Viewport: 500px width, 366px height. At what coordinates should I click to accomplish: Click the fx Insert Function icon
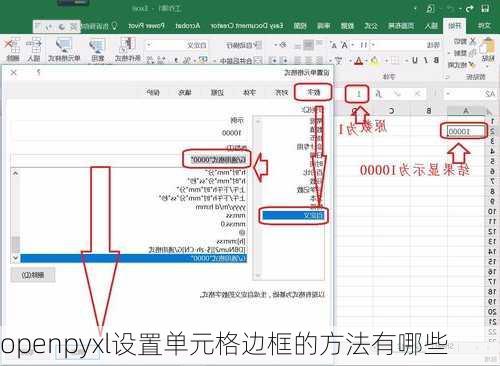(x=379, y=94)
